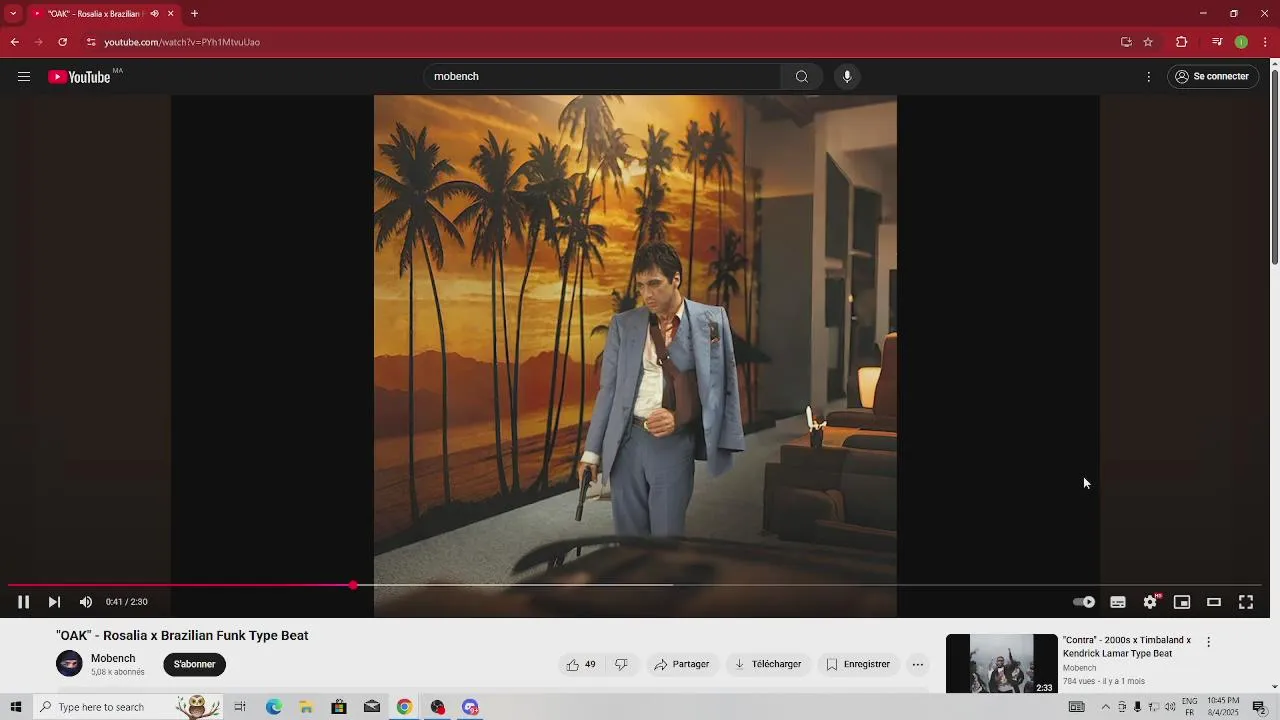Open Chrome three-dot menu
The width and height of the screenshot is (1280, 720).
pyautogui.click(x=1265, y=42)
